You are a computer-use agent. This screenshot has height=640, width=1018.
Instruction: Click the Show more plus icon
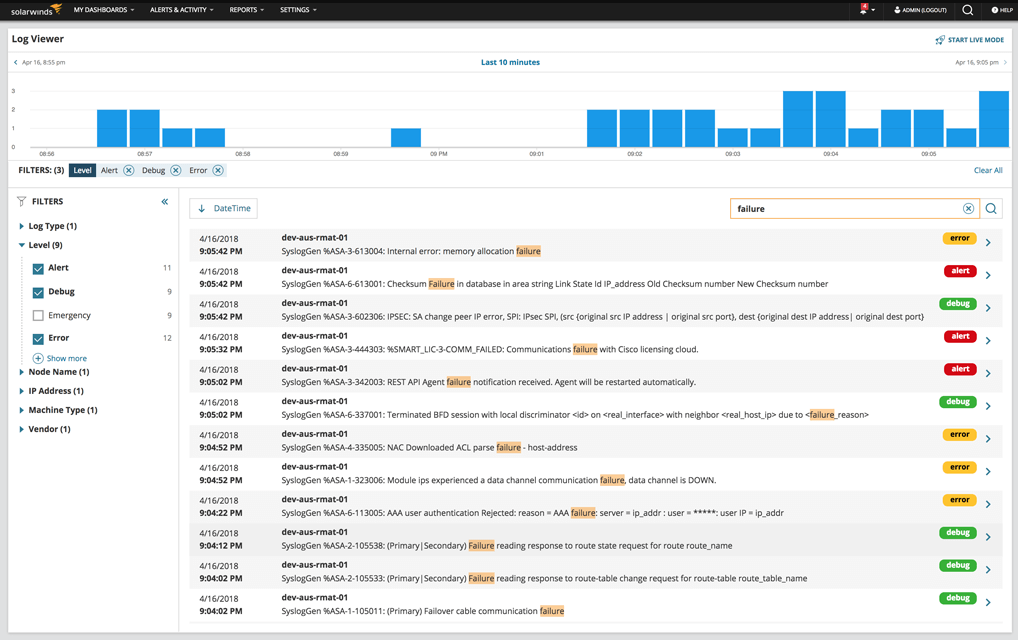click(x=38, y=358)
